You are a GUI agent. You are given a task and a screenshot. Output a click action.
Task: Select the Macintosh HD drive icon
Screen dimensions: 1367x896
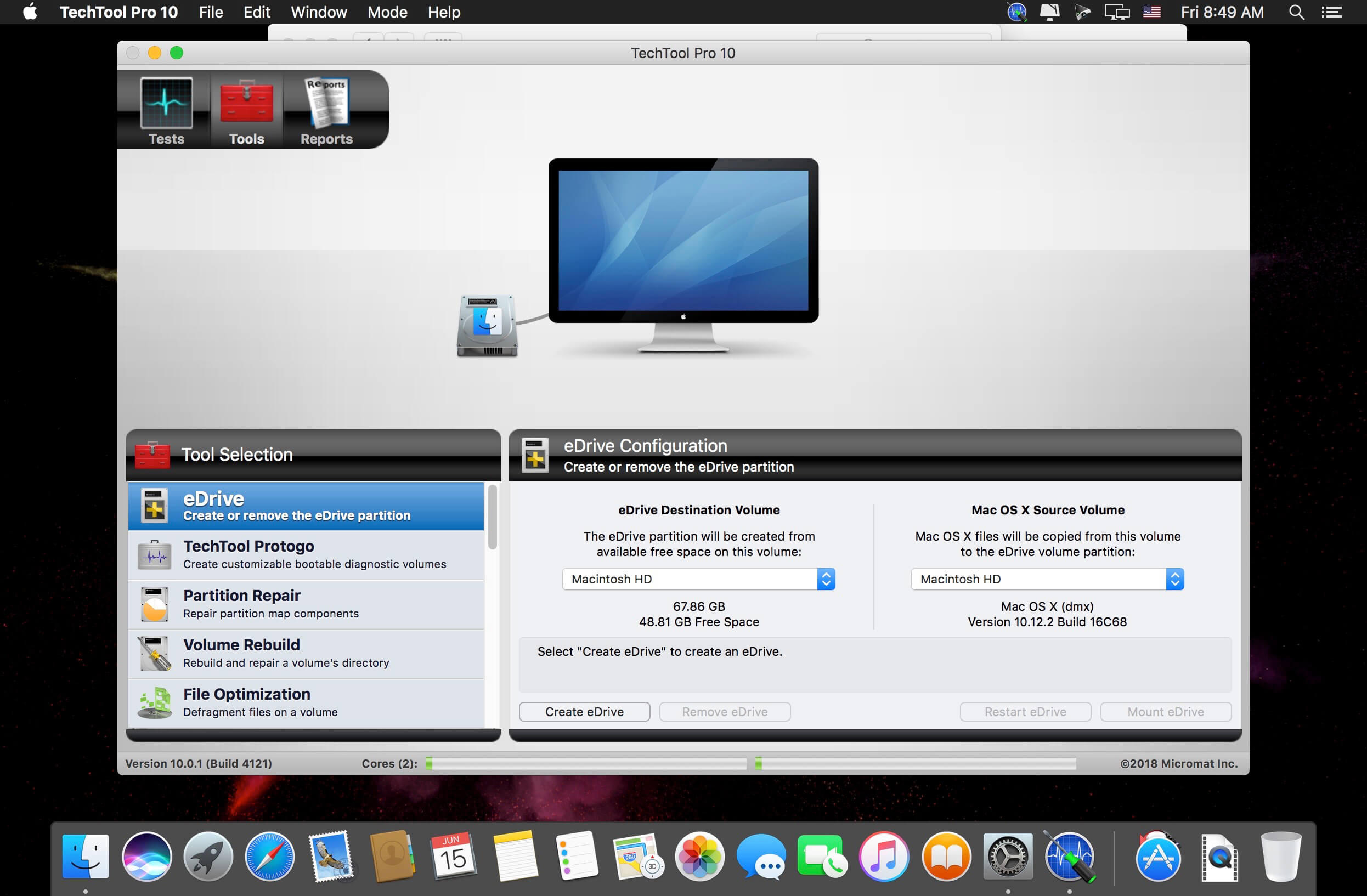[x=487, y=326]
